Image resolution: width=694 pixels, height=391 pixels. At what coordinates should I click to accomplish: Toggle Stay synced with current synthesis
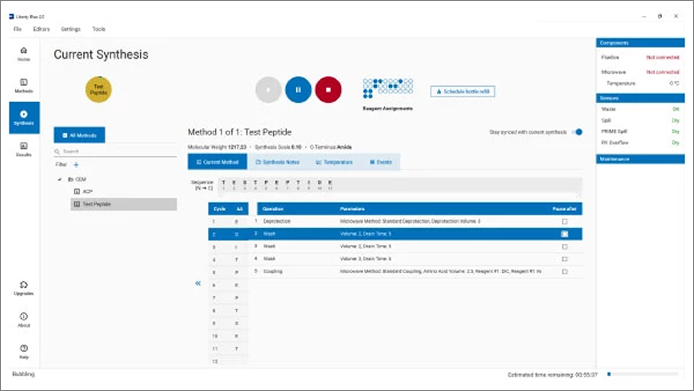tap(577, 132)
